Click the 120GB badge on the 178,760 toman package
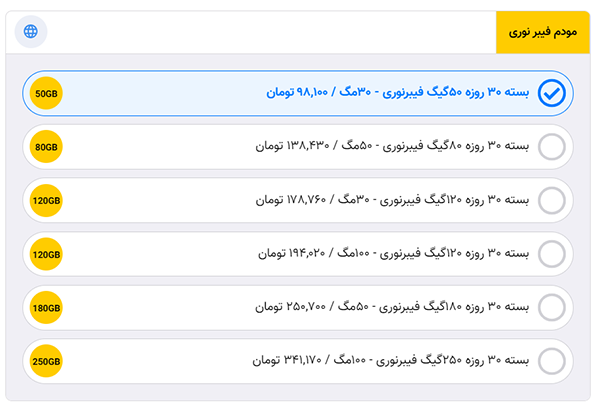The image size is (600, 413). point(46,201)
